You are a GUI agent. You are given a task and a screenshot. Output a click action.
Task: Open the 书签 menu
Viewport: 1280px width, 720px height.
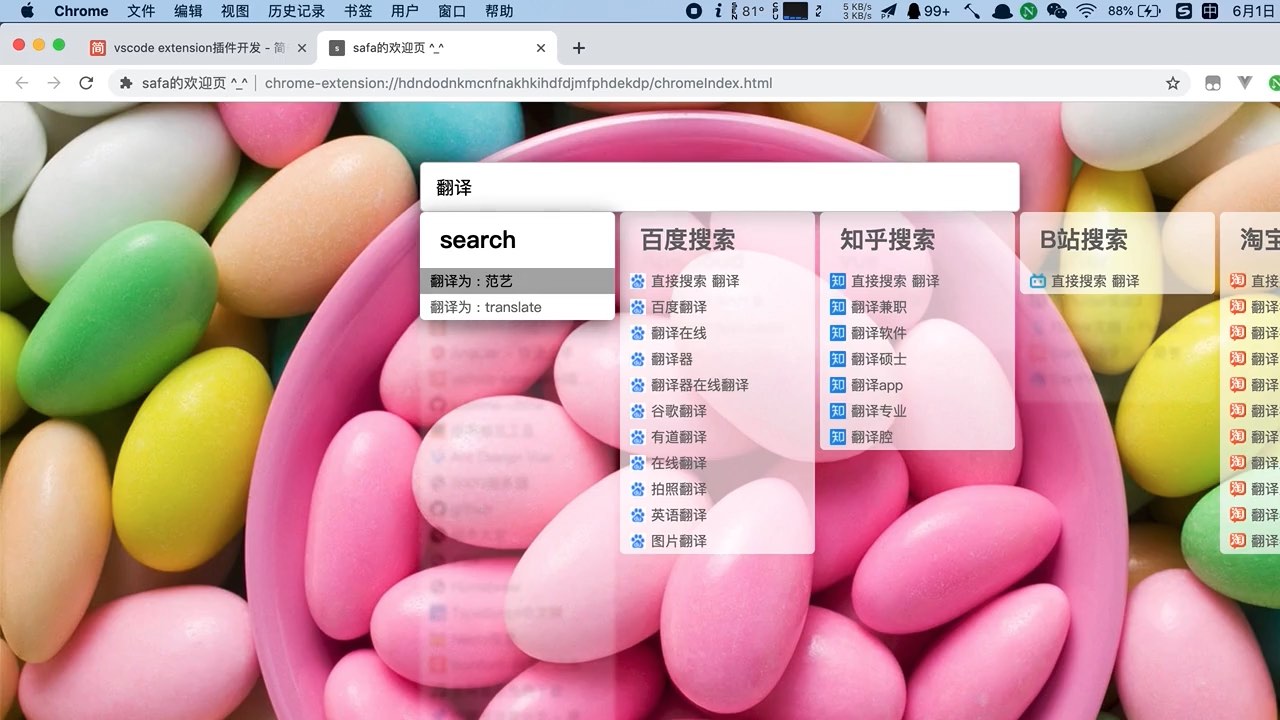pos(358,11)
